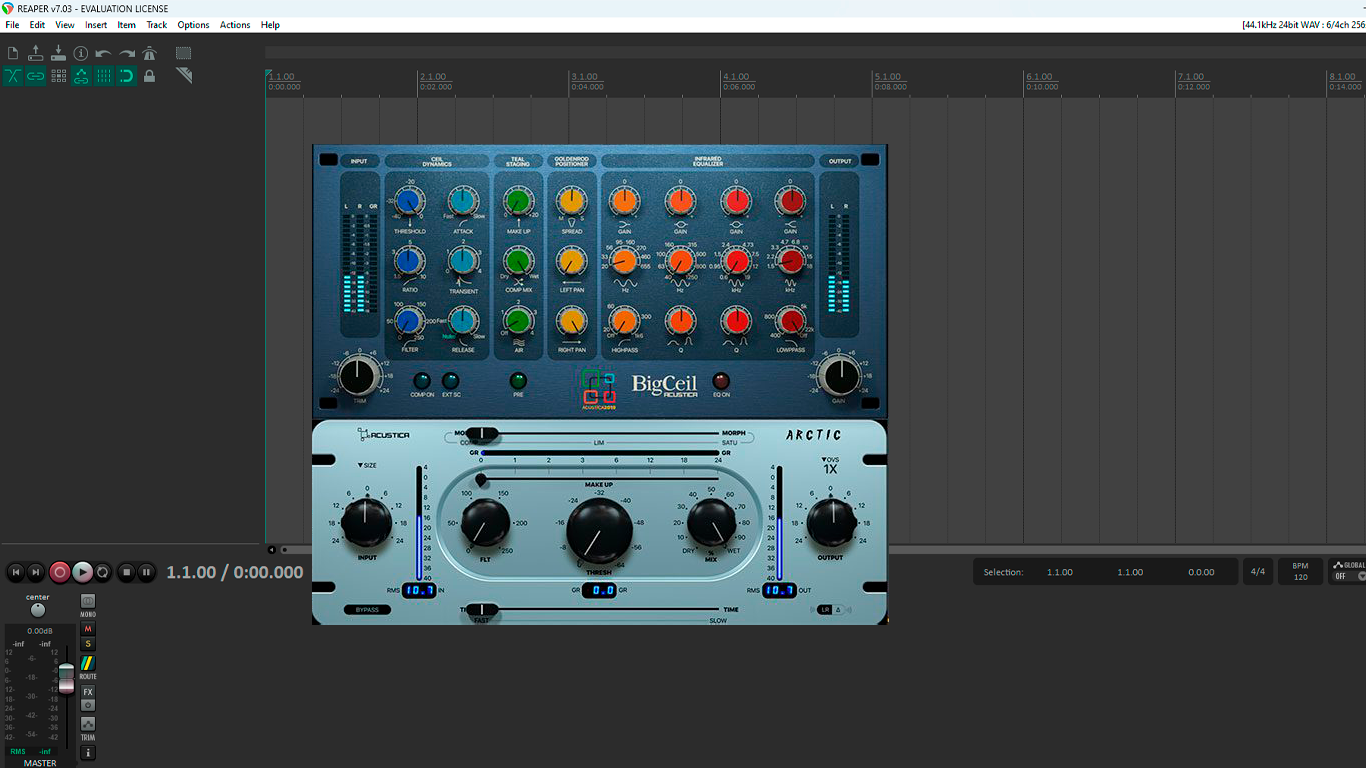Open the Track menu
1366x768 pixels.
click(157, 25)
